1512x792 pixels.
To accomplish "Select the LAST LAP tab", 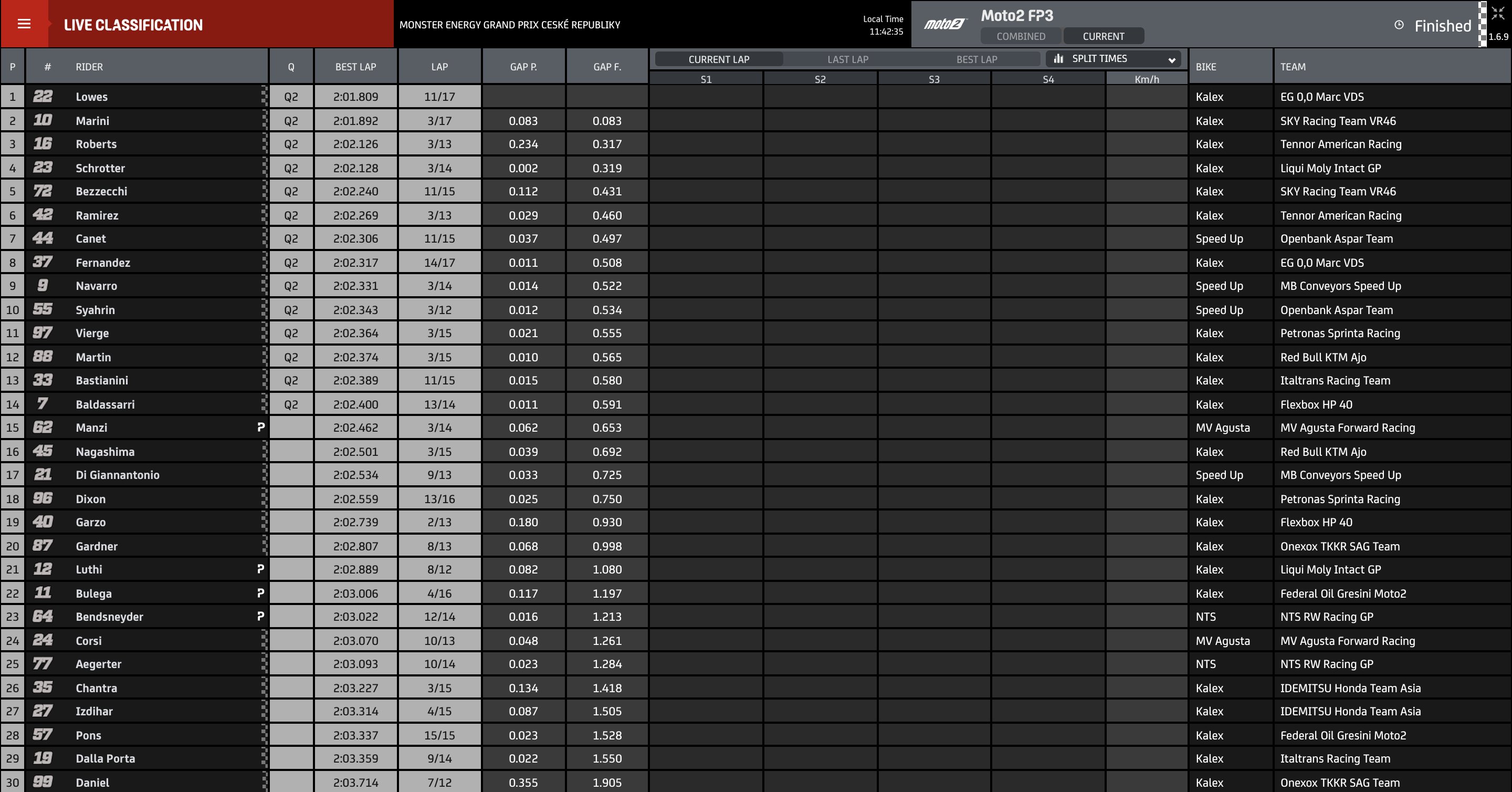I will tap(847, 59).
